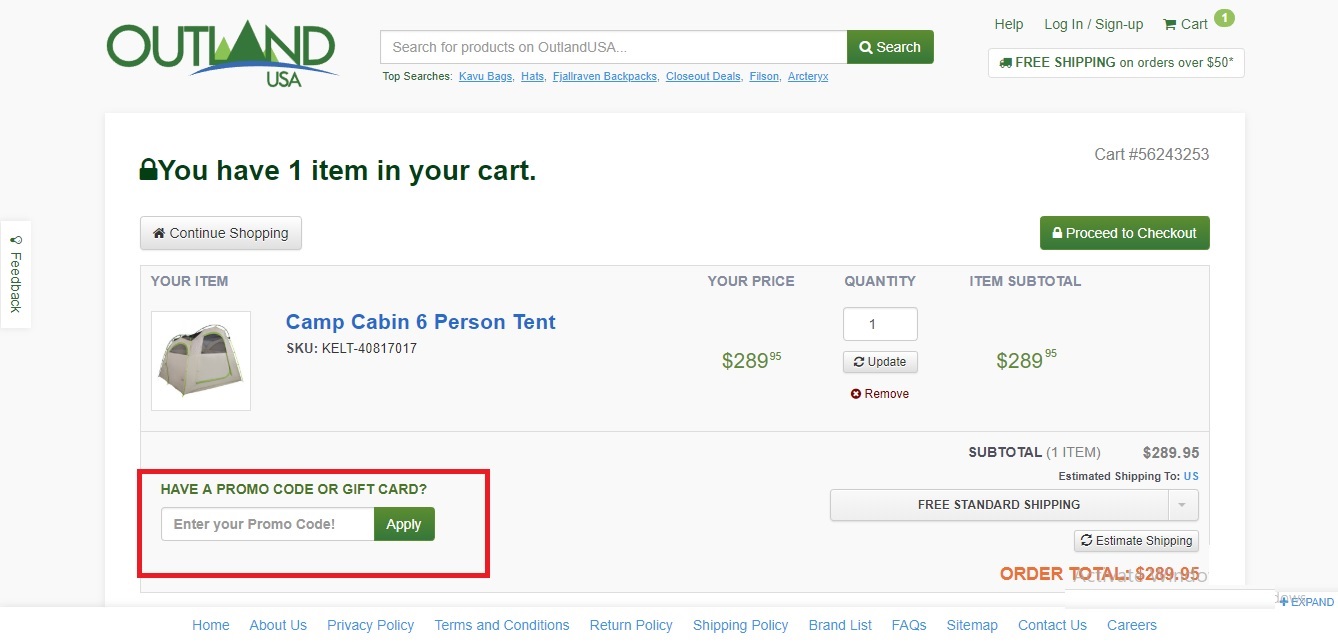Click Estimate Shipping refresh button
Image resolution: width=1338 pixels, height=642 pixels.
tap(1136, 541)
